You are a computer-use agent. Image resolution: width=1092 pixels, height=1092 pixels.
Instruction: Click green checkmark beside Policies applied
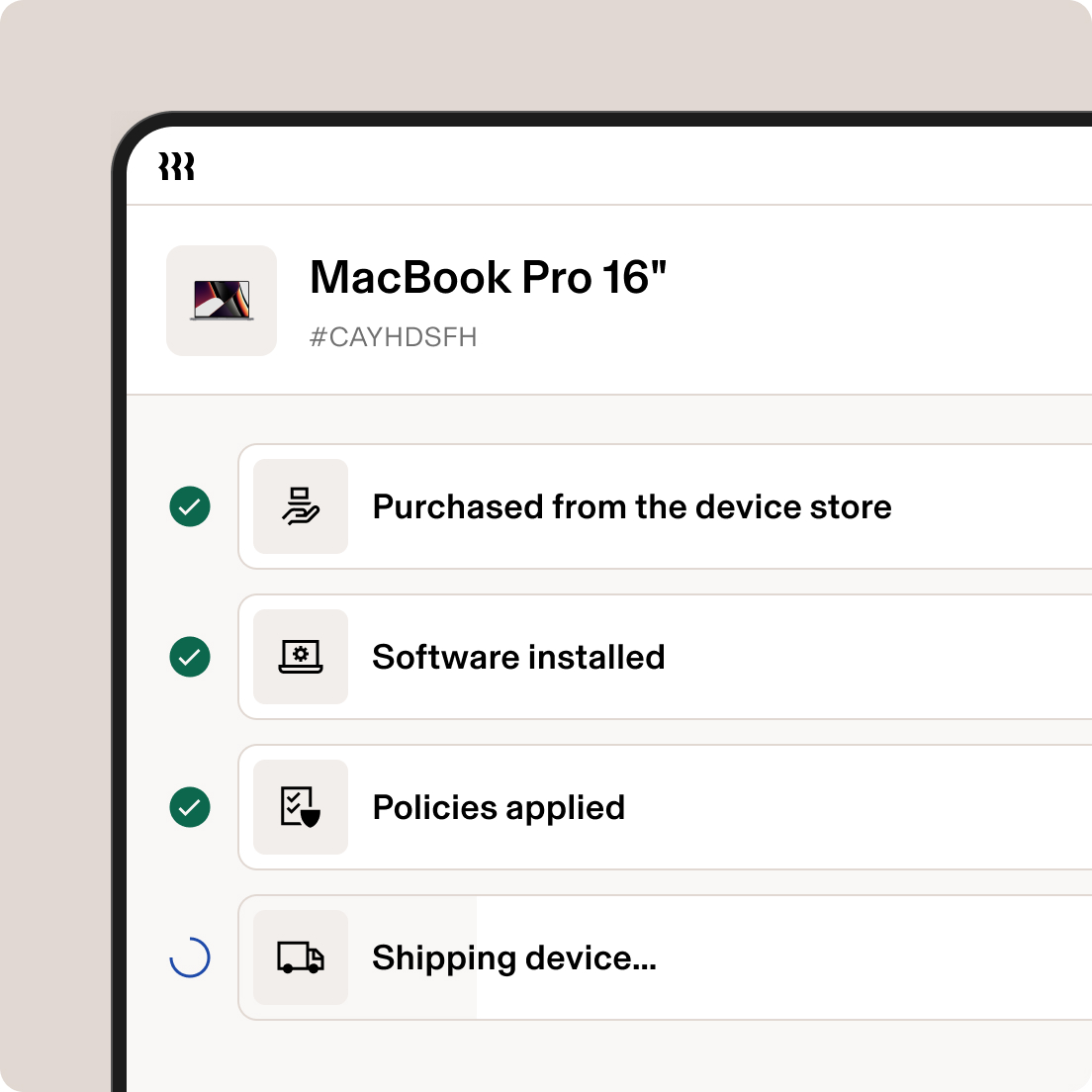click(190, 807)
